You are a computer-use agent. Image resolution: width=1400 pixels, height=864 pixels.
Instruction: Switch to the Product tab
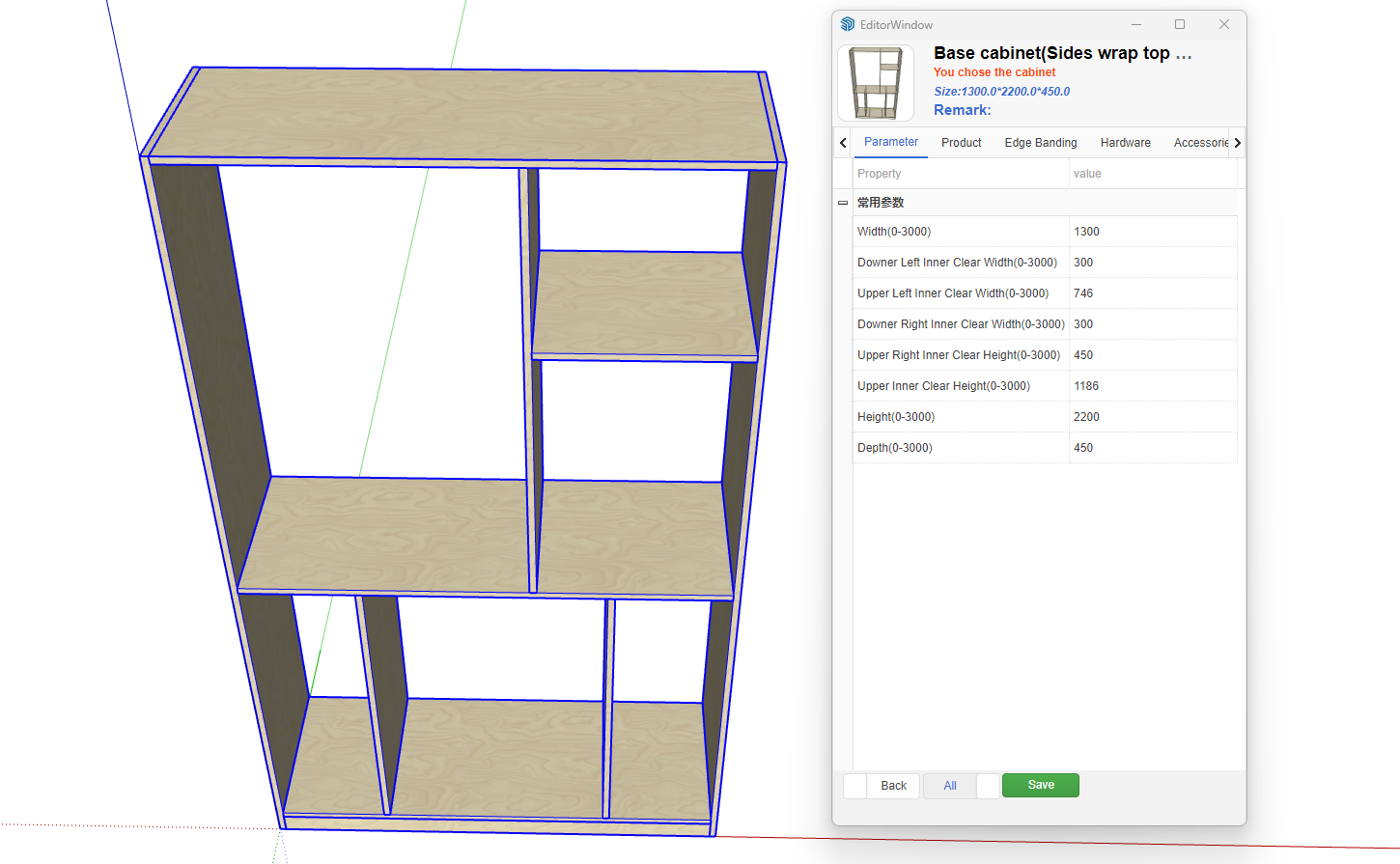(x=961, y=143)
